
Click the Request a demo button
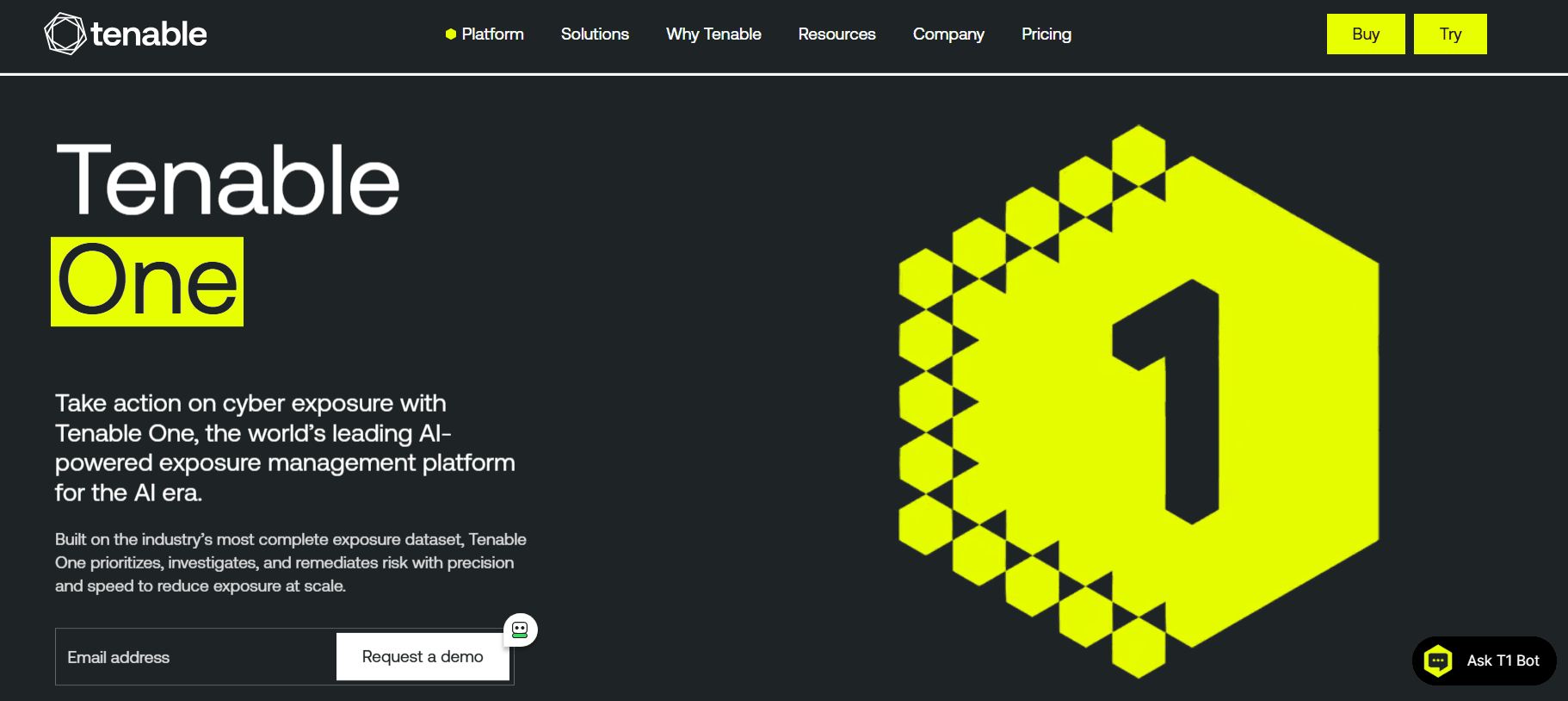click(x=423, y=657)
